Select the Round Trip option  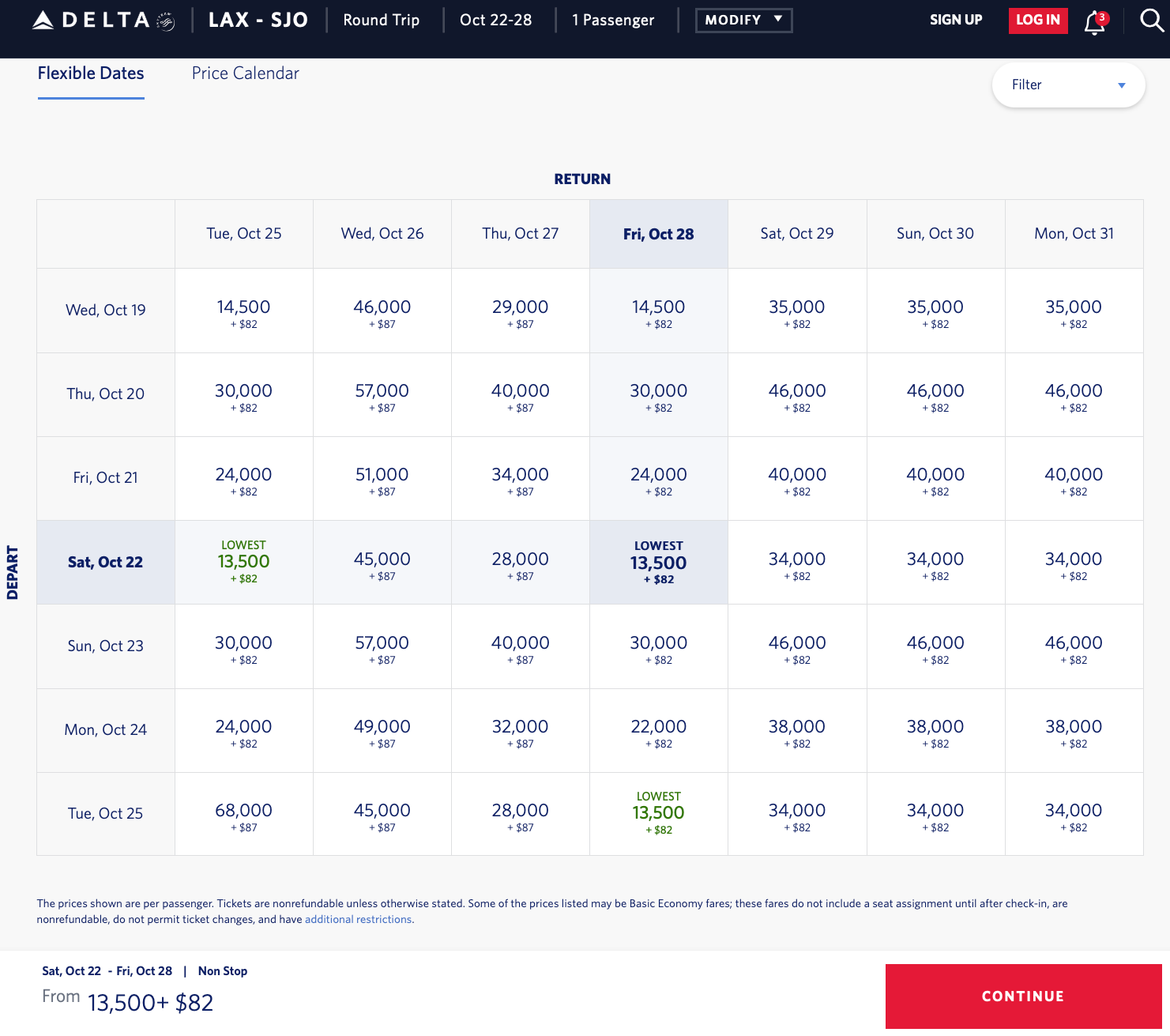pyautogui.click(x=380, y=20)
